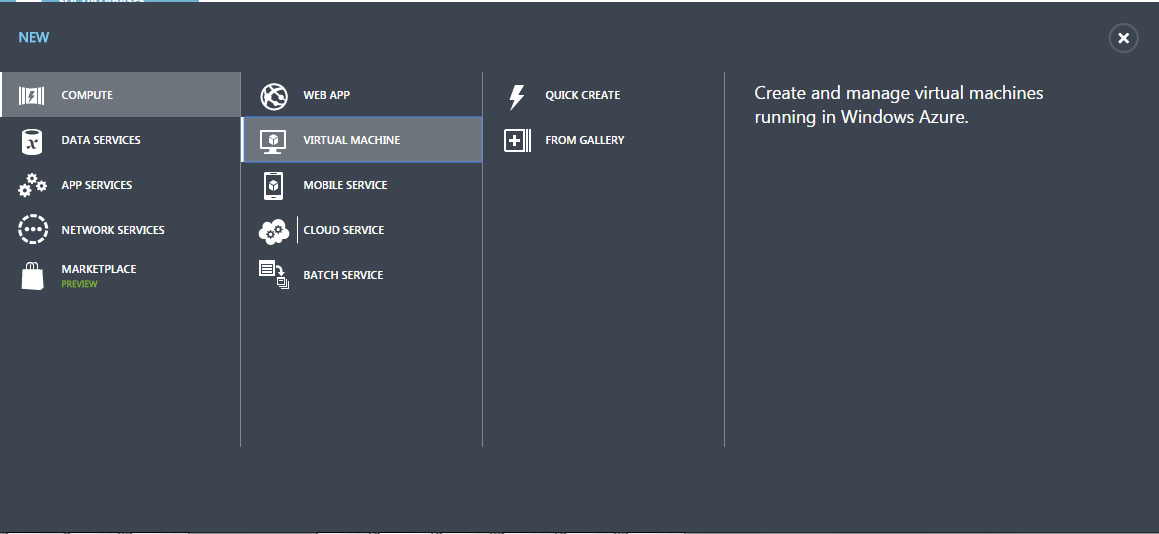Select QUICK CREATE label
Screen dimensions: 1159x534
point(582,95)
